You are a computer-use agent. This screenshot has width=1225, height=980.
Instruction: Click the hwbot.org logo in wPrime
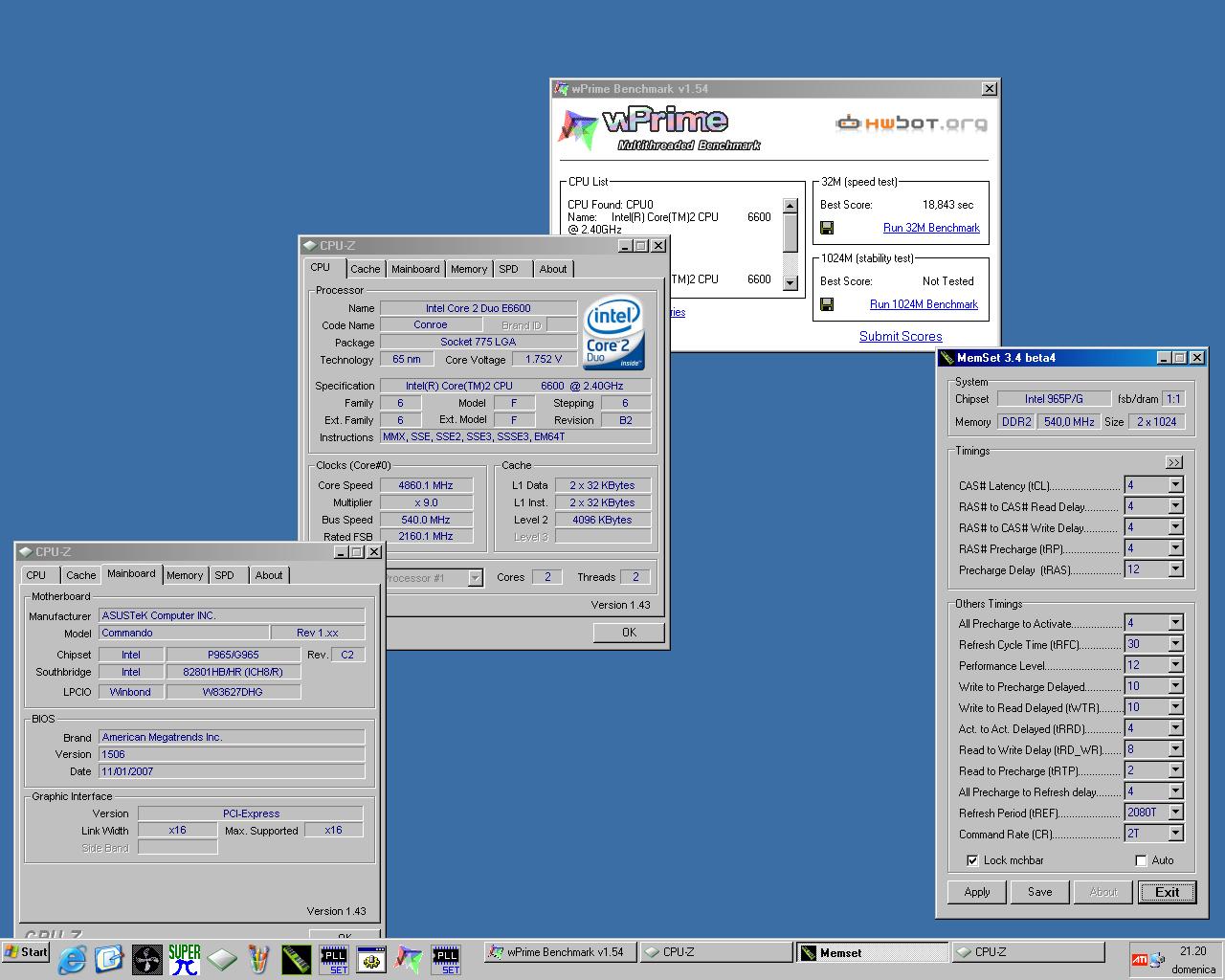911,122
